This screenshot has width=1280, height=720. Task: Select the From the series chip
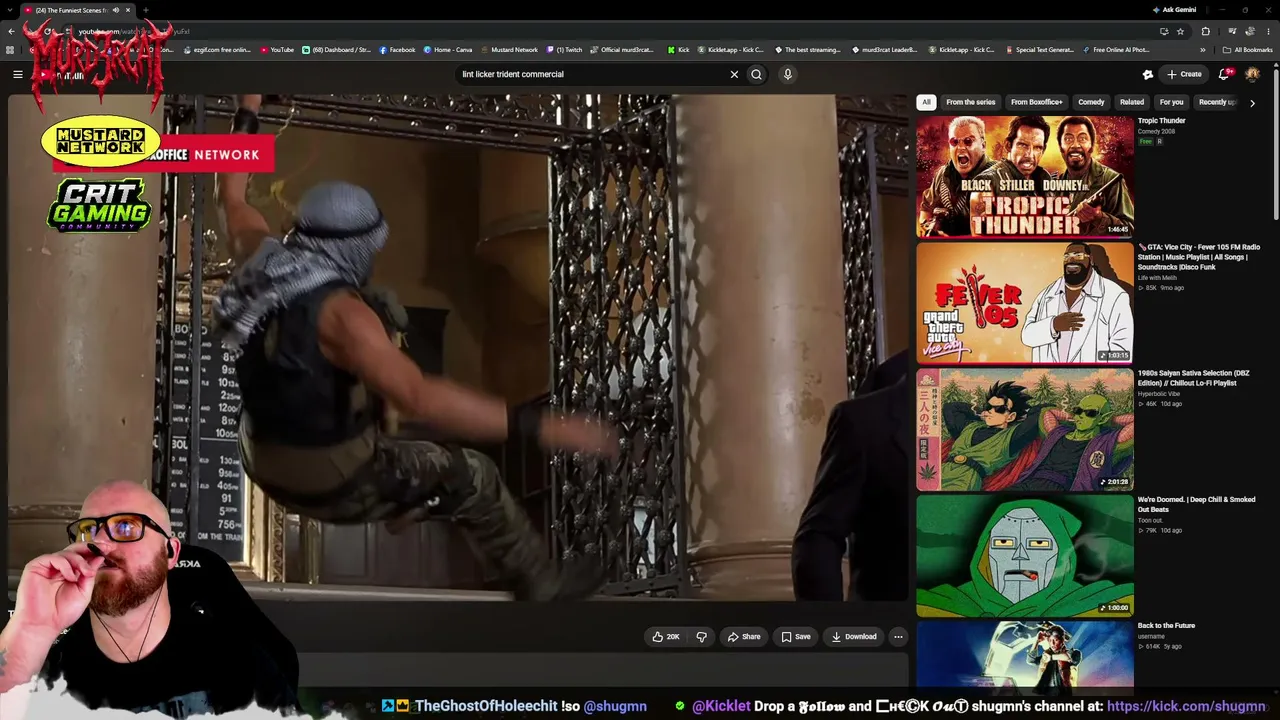point(971,102)
